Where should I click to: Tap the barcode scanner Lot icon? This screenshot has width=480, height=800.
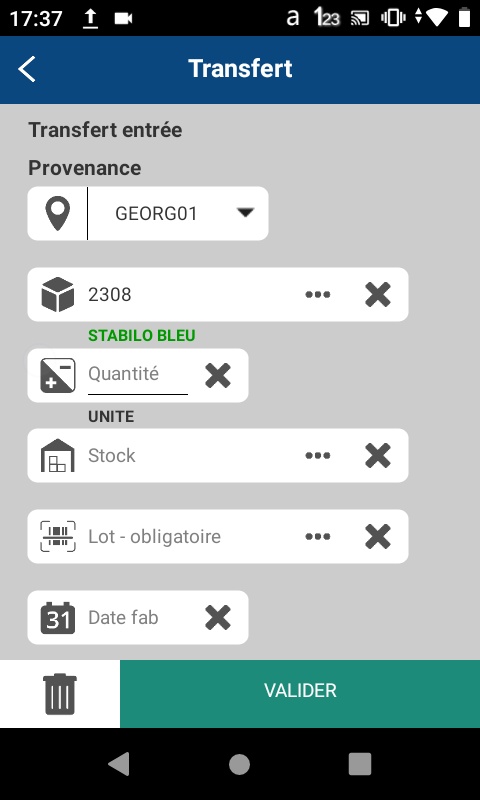point(58,536)
